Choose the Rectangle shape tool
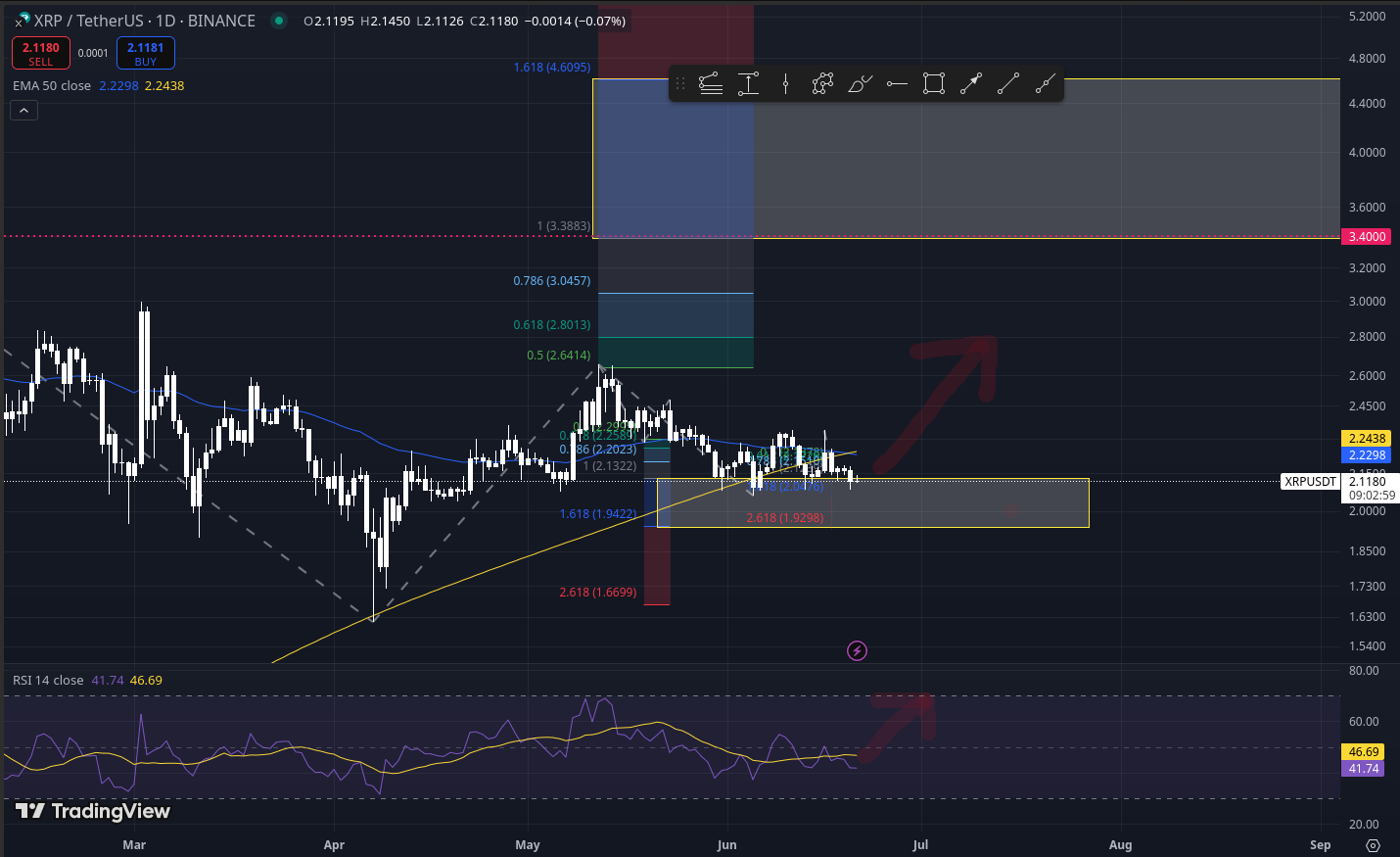1400x857 pixels. click(x=934, y=84)
